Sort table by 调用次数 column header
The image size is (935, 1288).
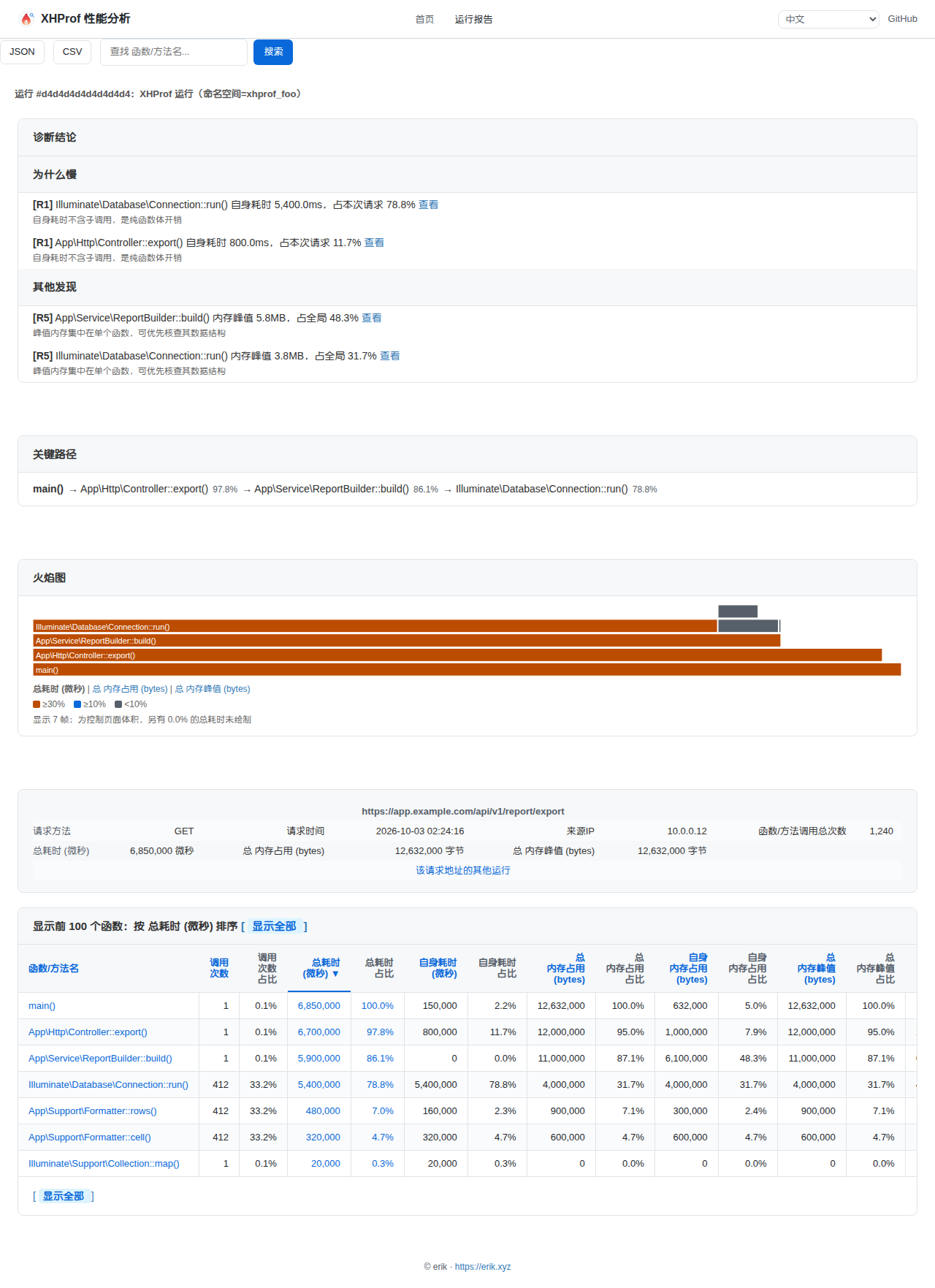coord(219,968)
